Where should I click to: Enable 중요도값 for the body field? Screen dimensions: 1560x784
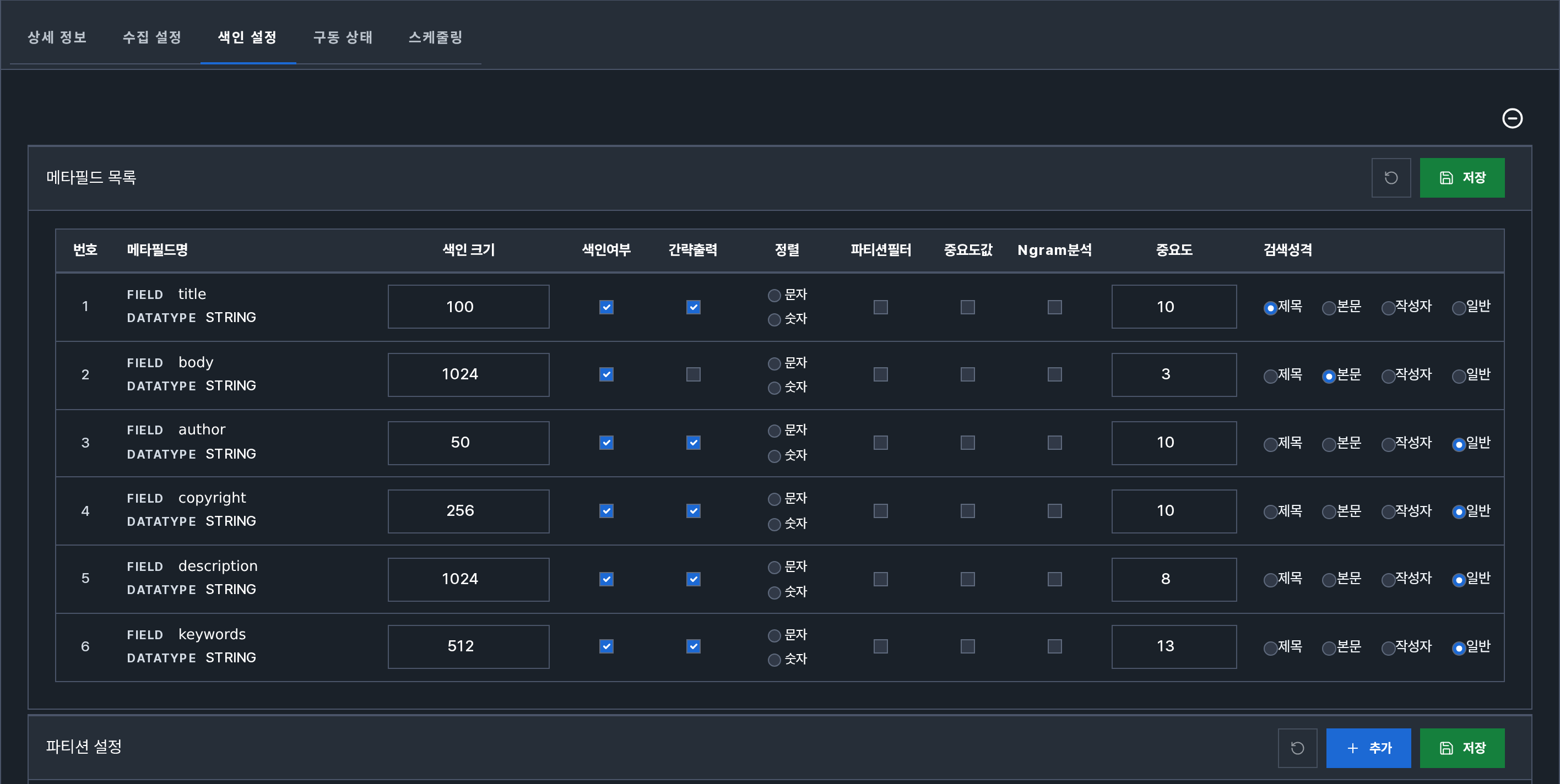click(x=968, y=374)
